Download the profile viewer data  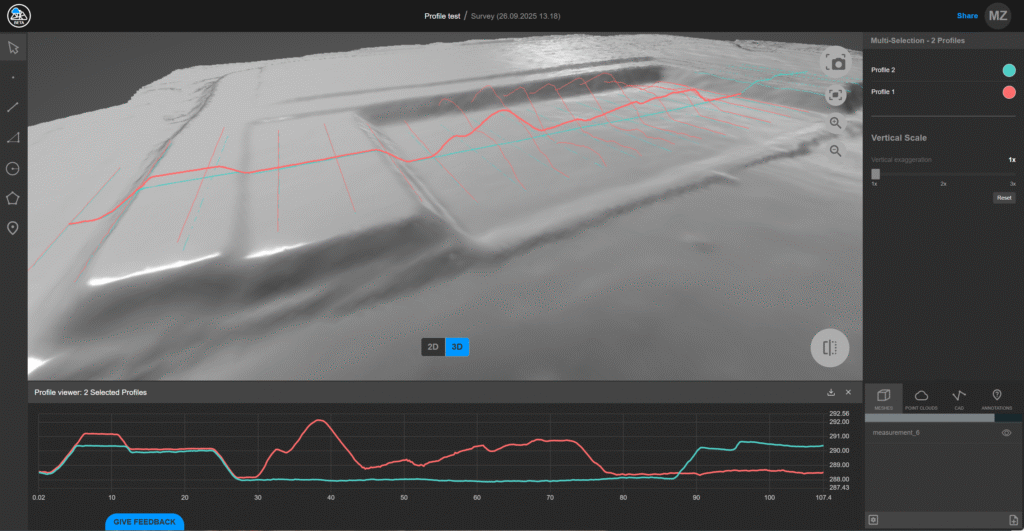tap(831, 393)
